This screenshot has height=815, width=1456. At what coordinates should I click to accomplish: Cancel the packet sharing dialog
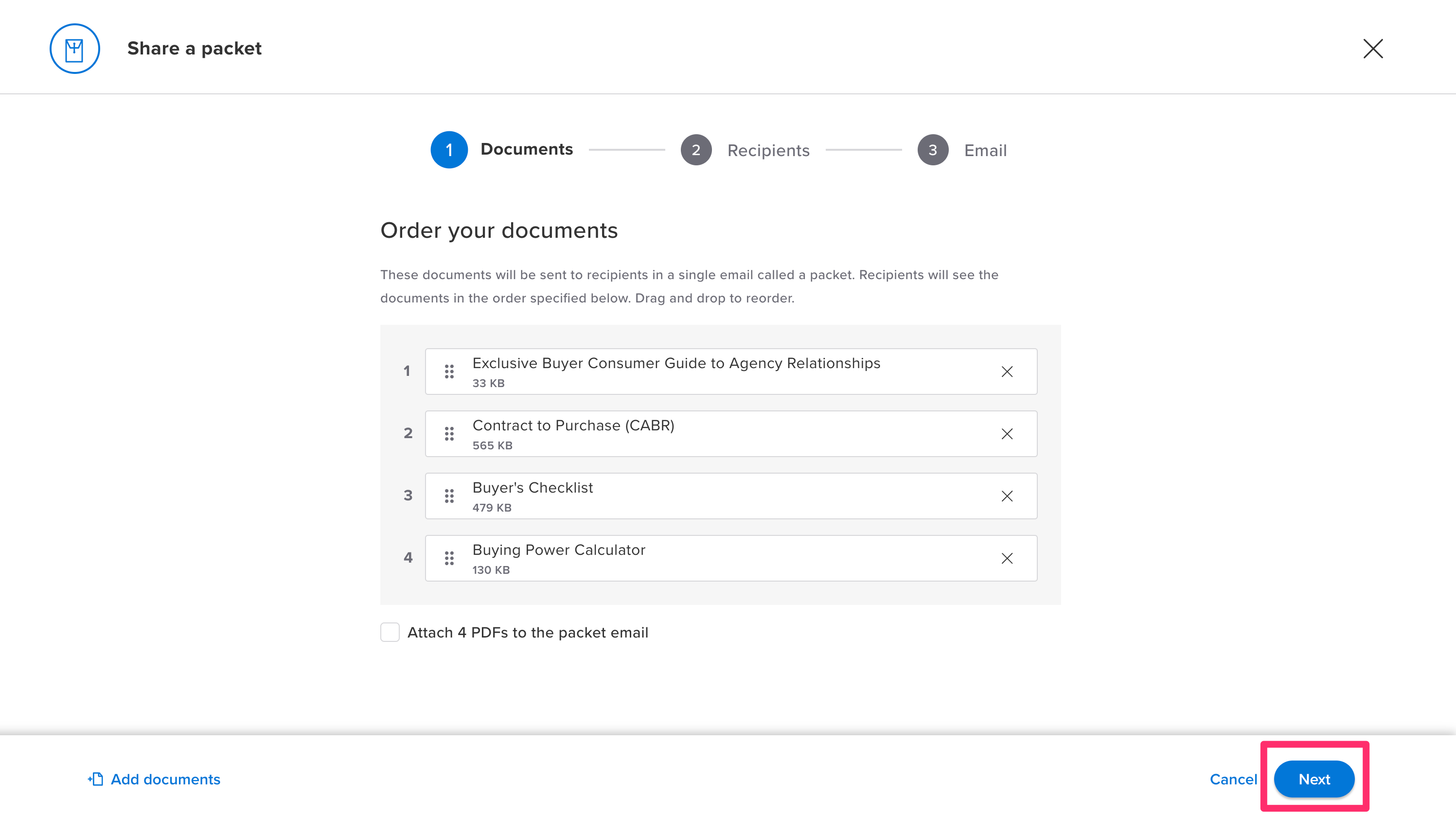pos(1233,779)
